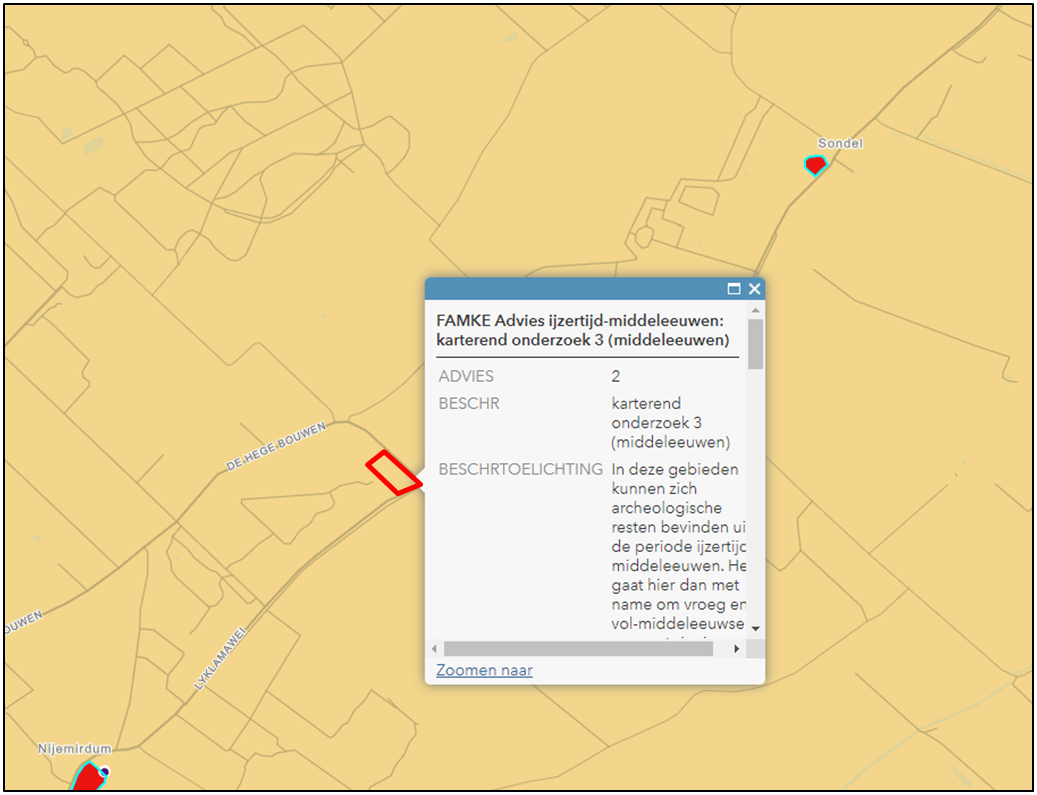Close the FAMKE Advies popup
1037x795 pixels.
tap(755, 289)
